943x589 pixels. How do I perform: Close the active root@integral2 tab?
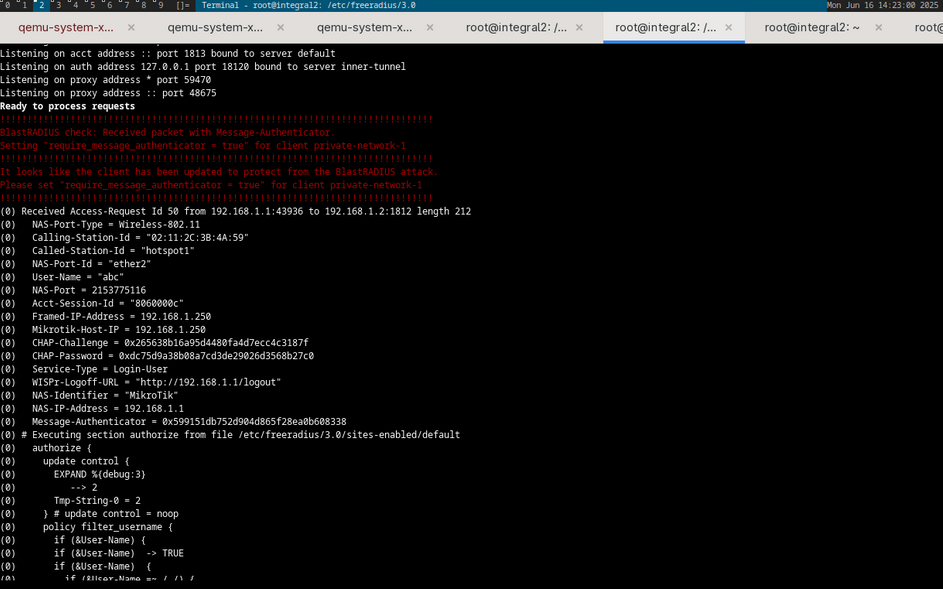pos(728,28)
